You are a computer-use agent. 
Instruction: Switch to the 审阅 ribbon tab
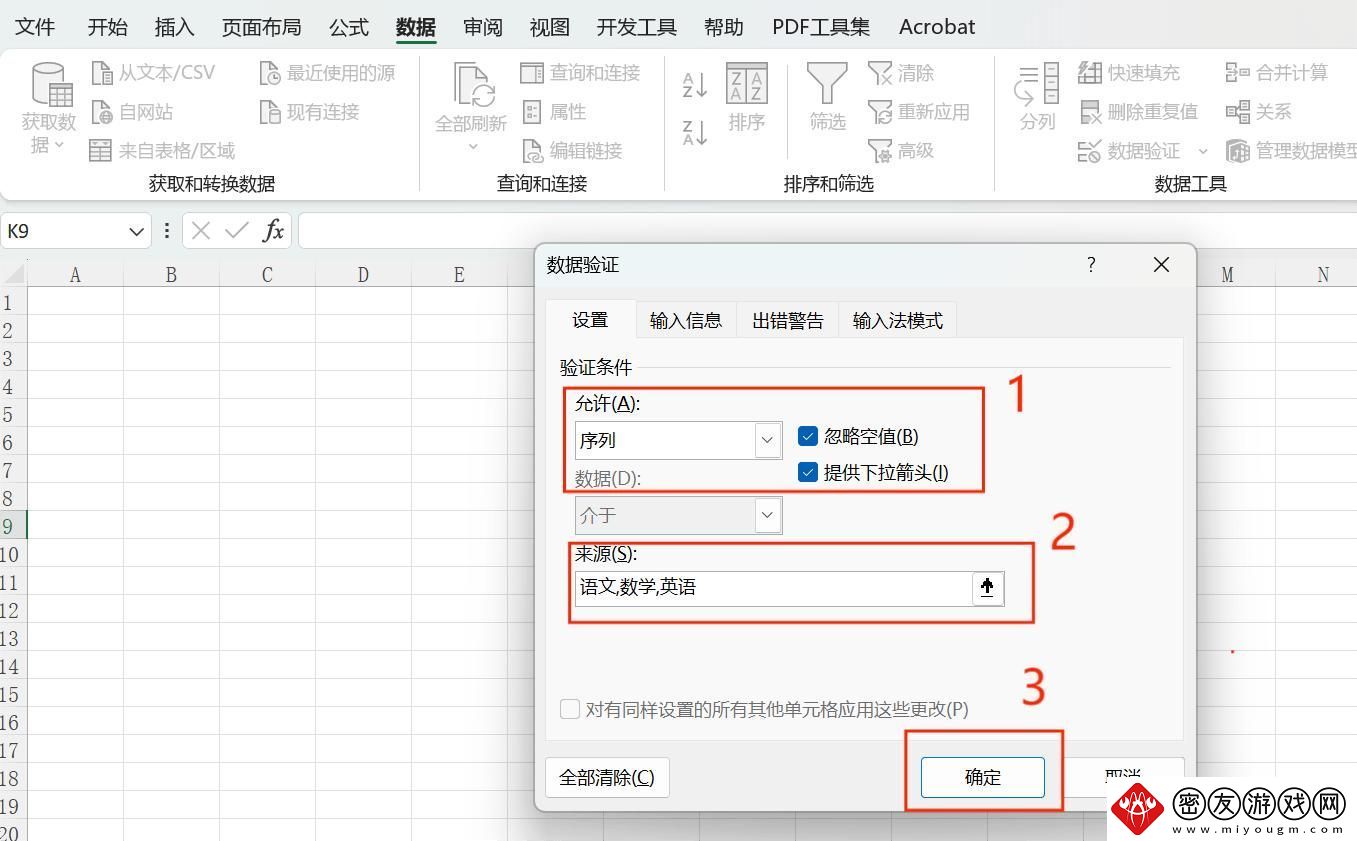tap(483, 27)
